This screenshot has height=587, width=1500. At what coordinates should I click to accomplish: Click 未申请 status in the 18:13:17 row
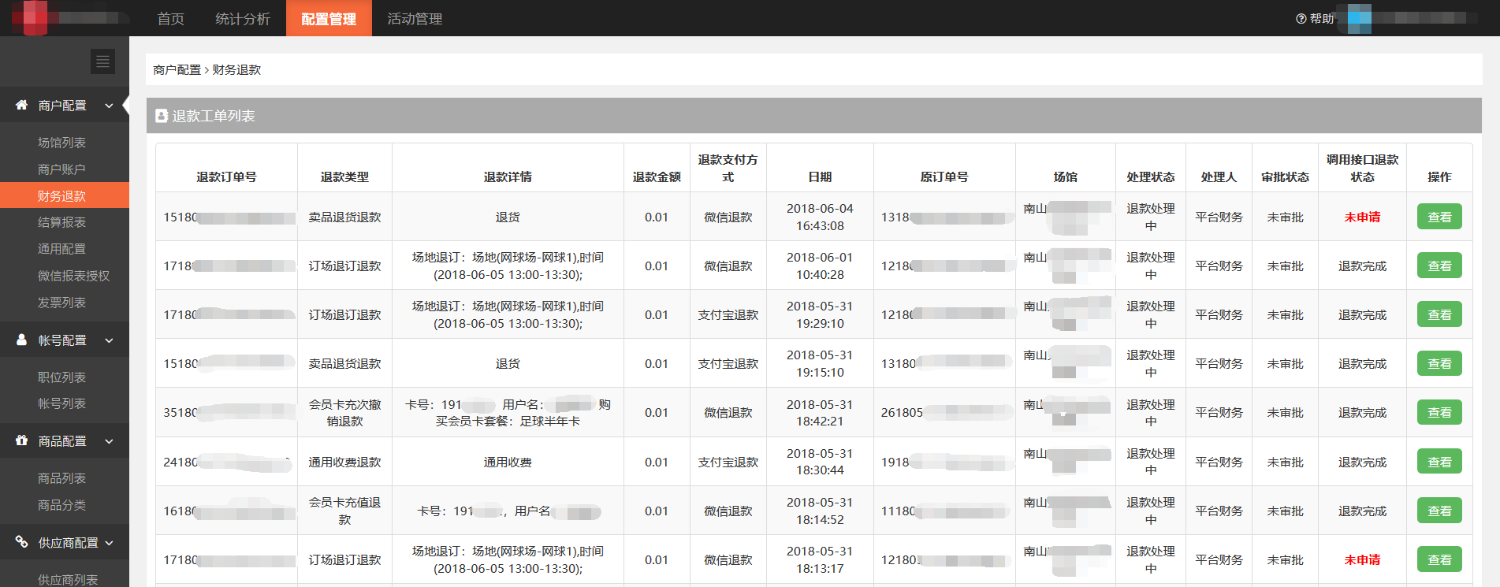(x=1362, y=560)
